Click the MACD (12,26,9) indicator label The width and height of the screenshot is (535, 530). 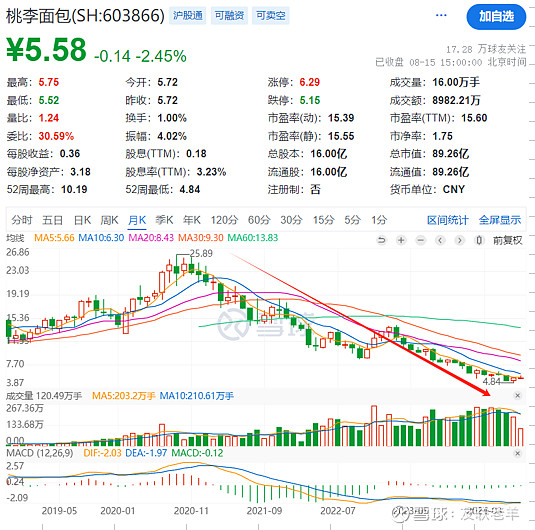click(40, 453)
